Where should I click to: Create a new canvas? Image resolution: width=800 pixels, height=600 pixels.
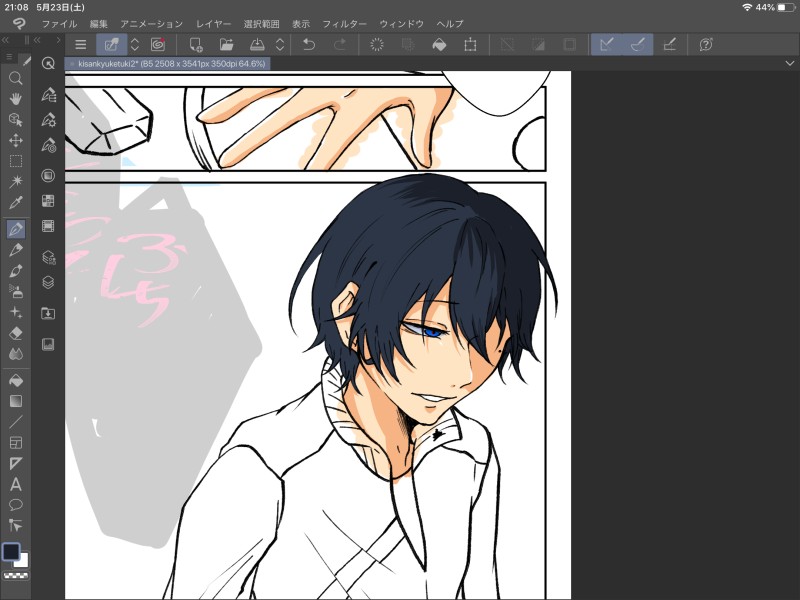tap(196, 45)
